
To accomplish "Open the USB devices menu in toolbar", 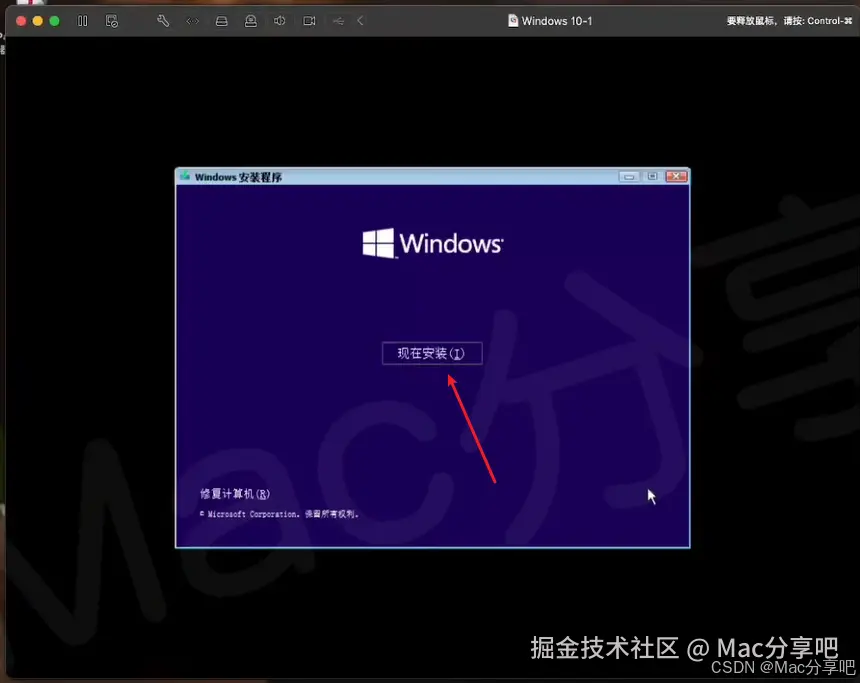I will [x=338, y=20].
